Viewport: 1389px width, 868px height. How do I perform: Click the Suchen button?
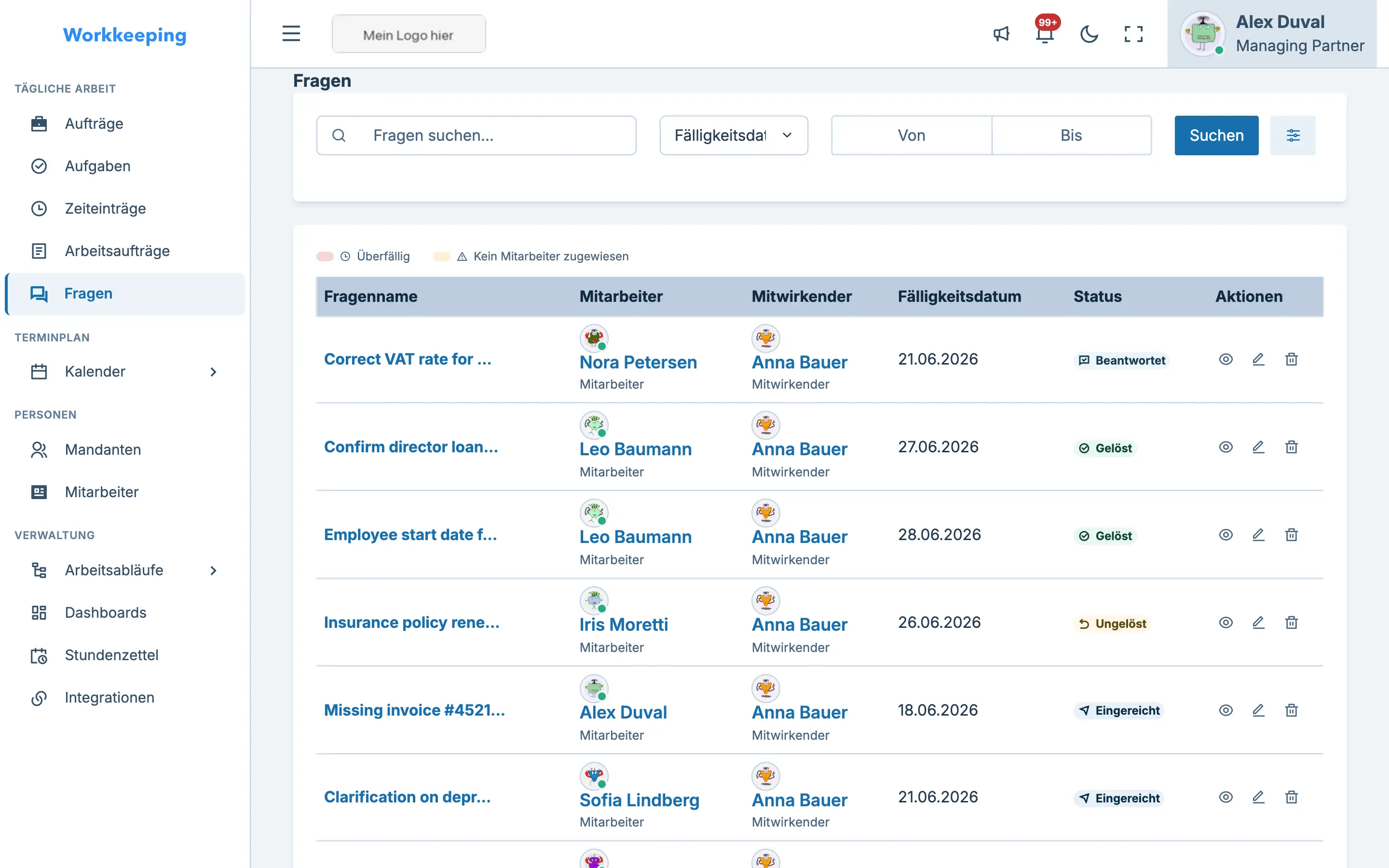click(x=1216, y=136)
